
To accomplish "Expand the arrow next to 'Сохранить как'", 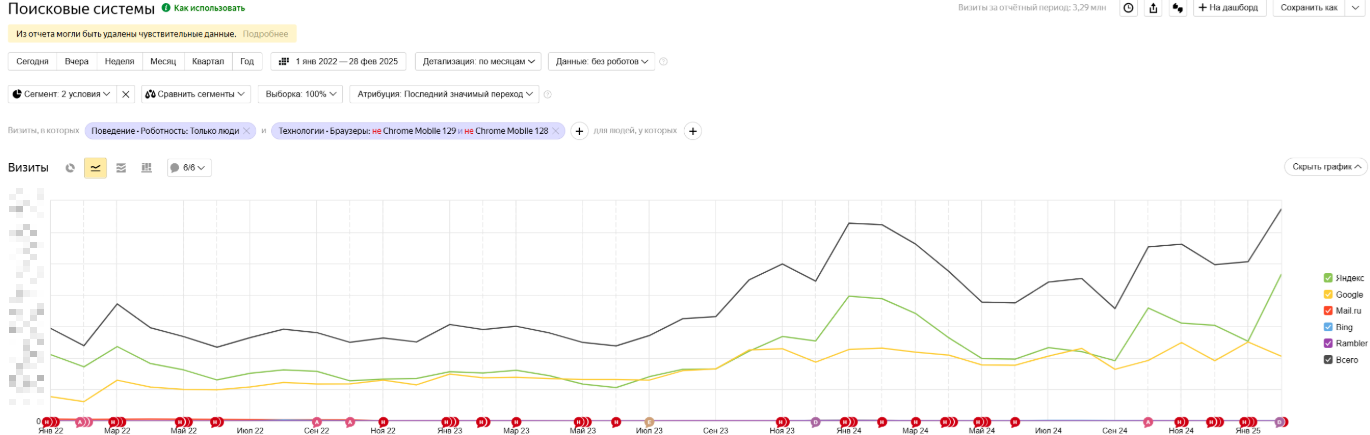I will [1356, 8].
